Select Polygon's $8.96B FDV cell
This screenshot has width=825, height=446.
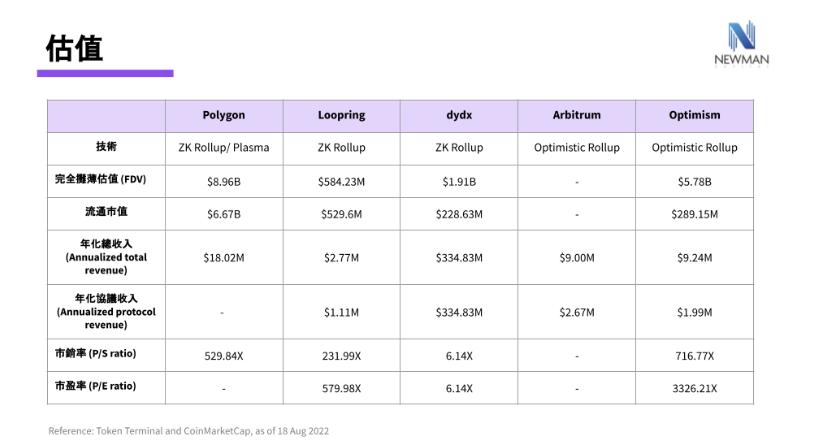coord(223,181)
